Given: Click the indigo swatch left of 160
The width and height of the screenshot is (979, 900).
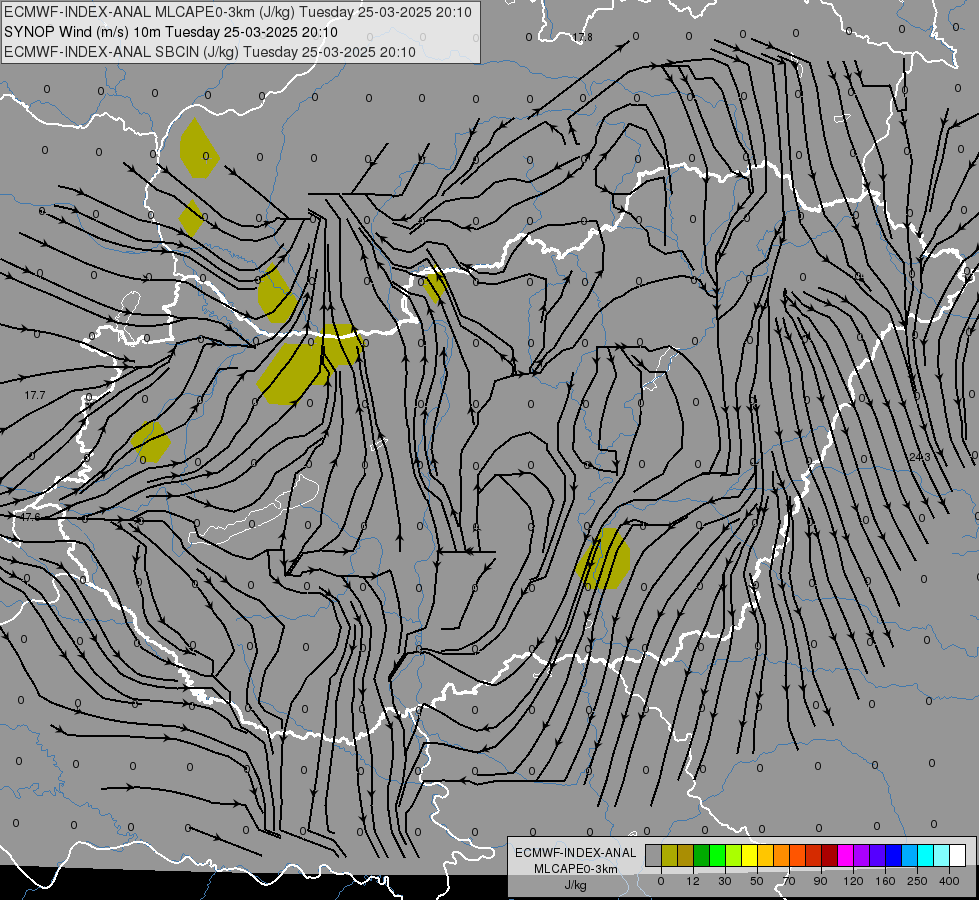Looking at the screenshot, I should (x=877, y=855).
